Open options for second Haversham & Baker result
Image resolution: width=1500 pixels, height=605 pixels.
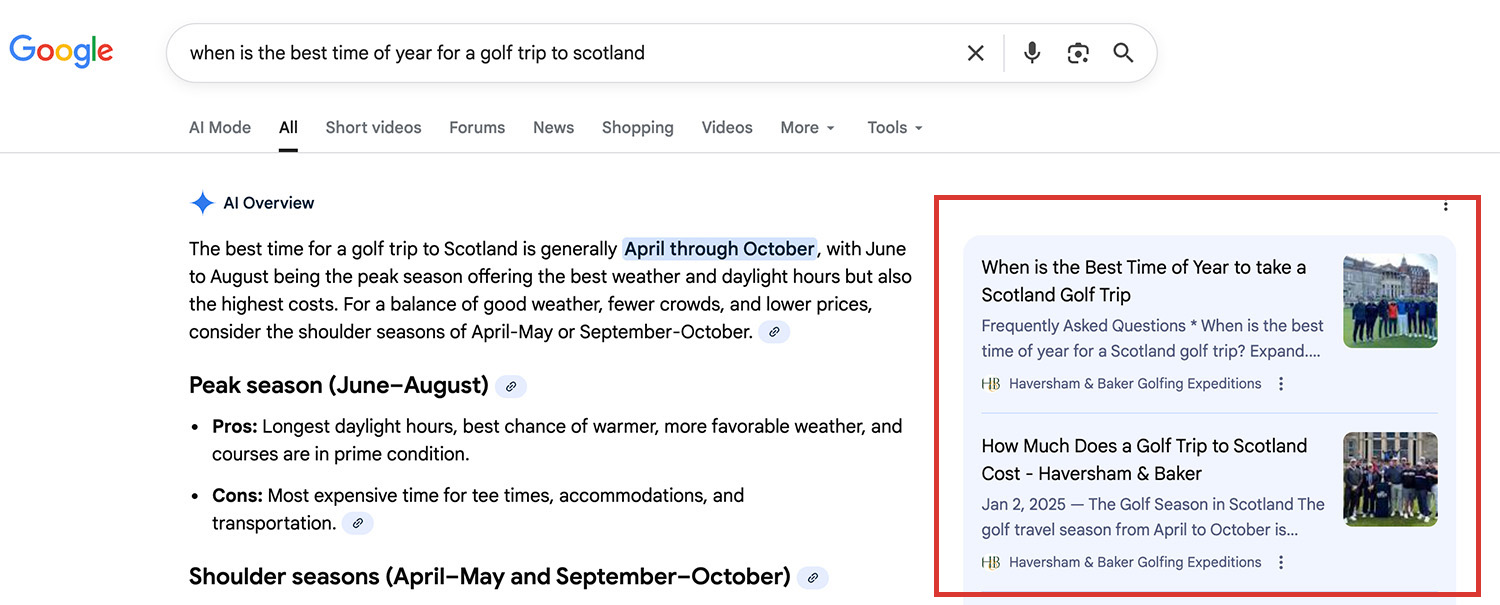1281,563
